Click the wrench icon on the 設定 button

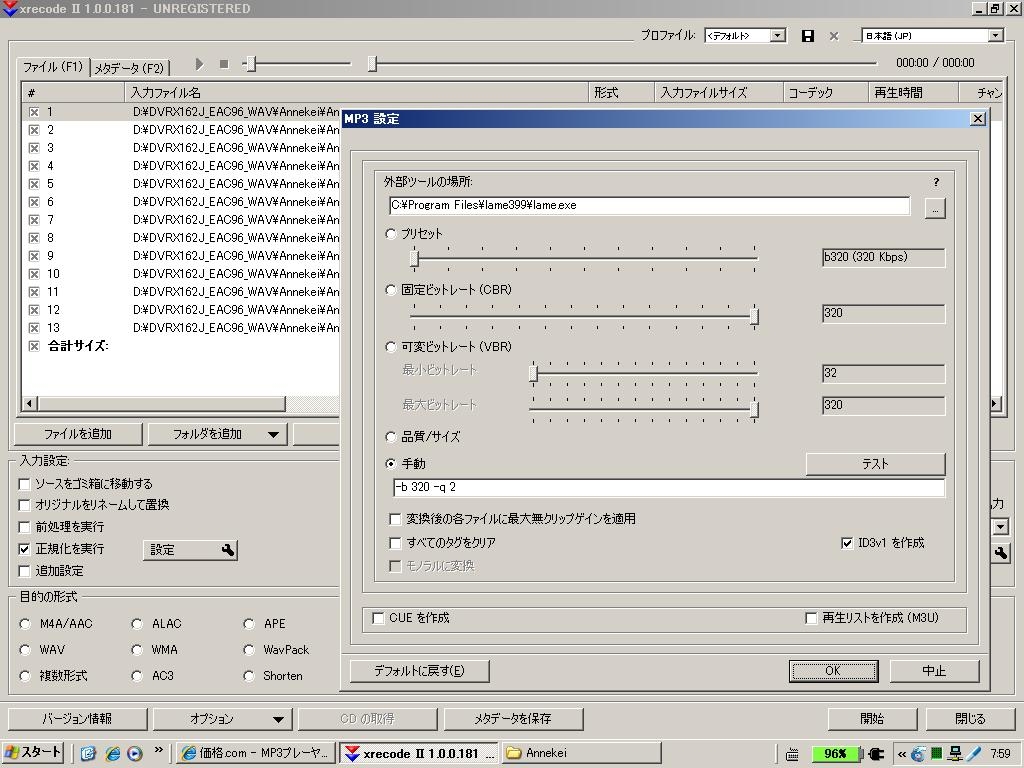tap(227, 550)
